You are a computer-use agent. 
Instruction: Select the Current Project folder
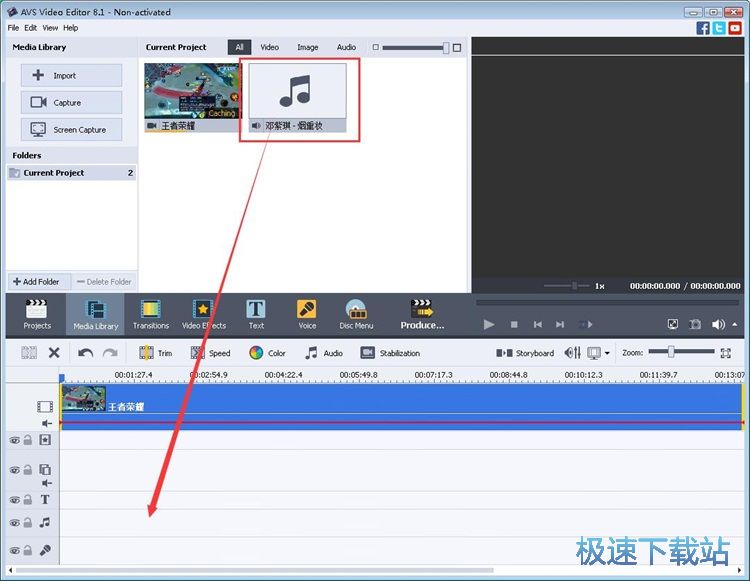click(x=72, y=173)
